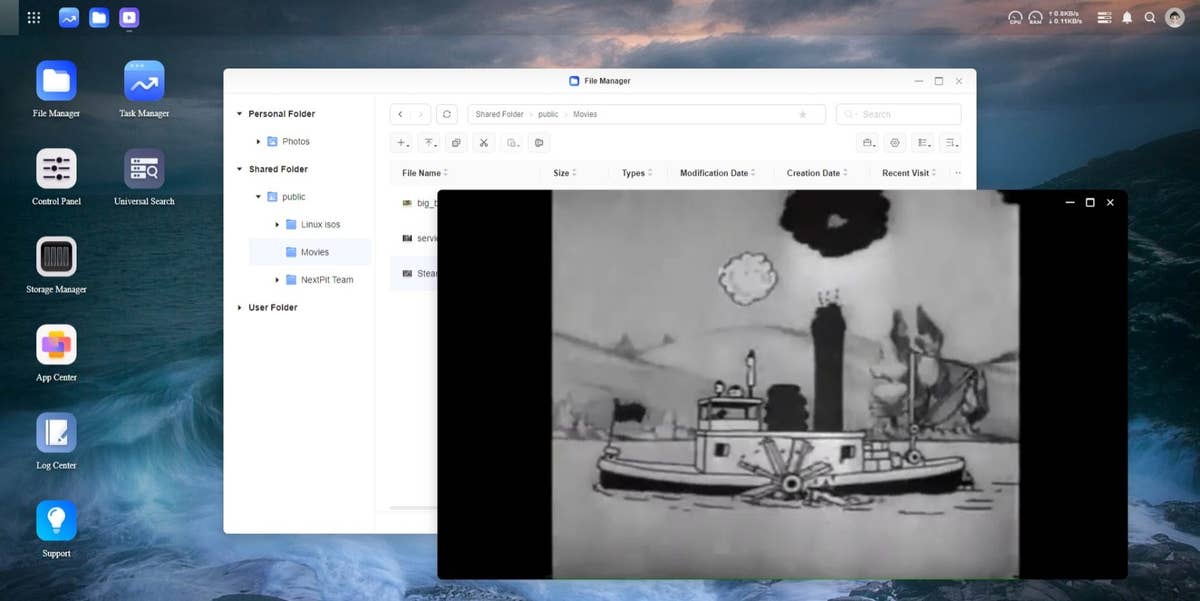Select the Movies folder in sidebar

pyautogui.click(x=314, y=252)
